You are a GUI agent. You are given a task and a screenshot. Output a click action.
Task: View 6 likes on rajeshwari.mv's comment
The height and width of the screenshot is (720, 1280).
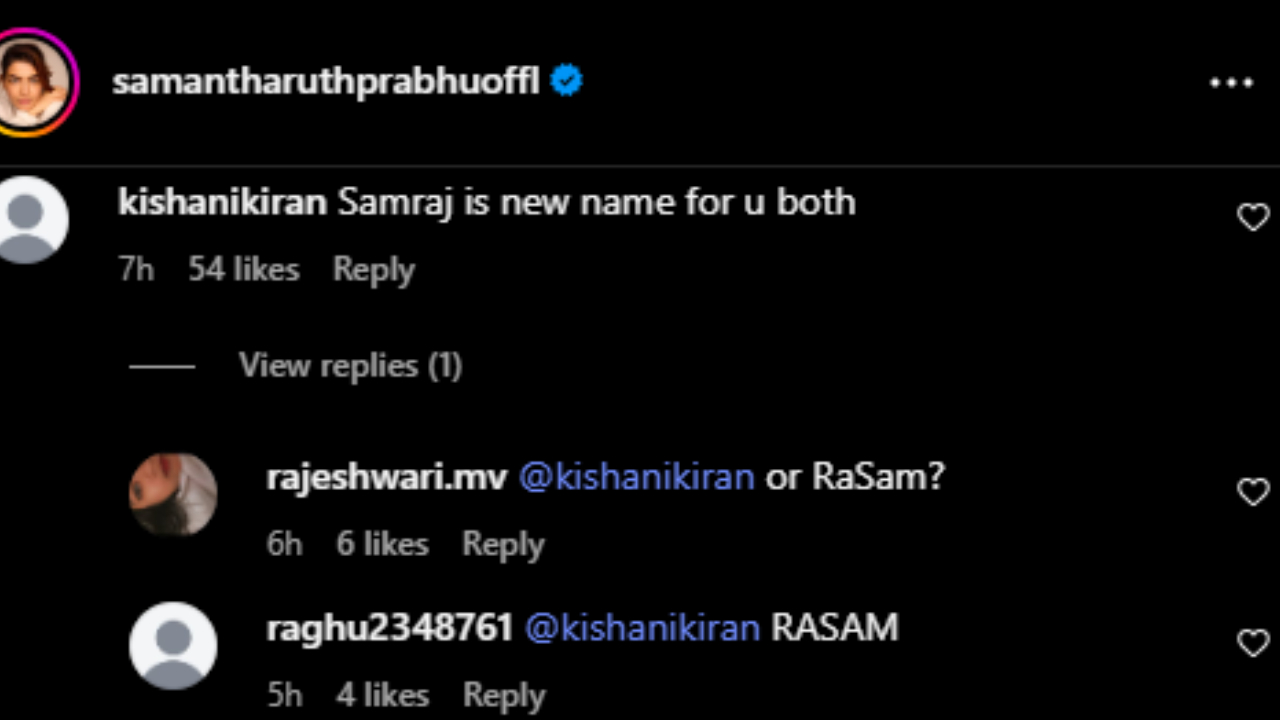point(382,544)
